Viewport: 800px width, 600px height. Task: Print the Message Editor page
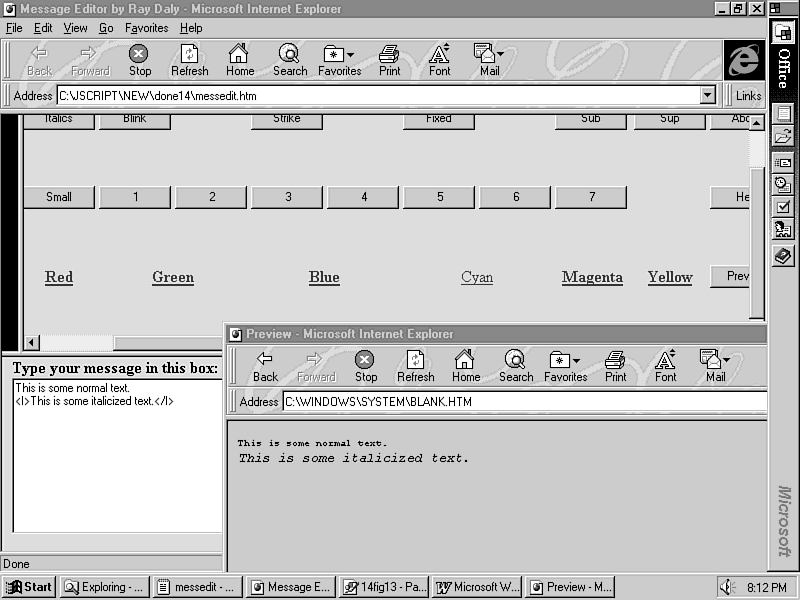click(x=389, y=60)
